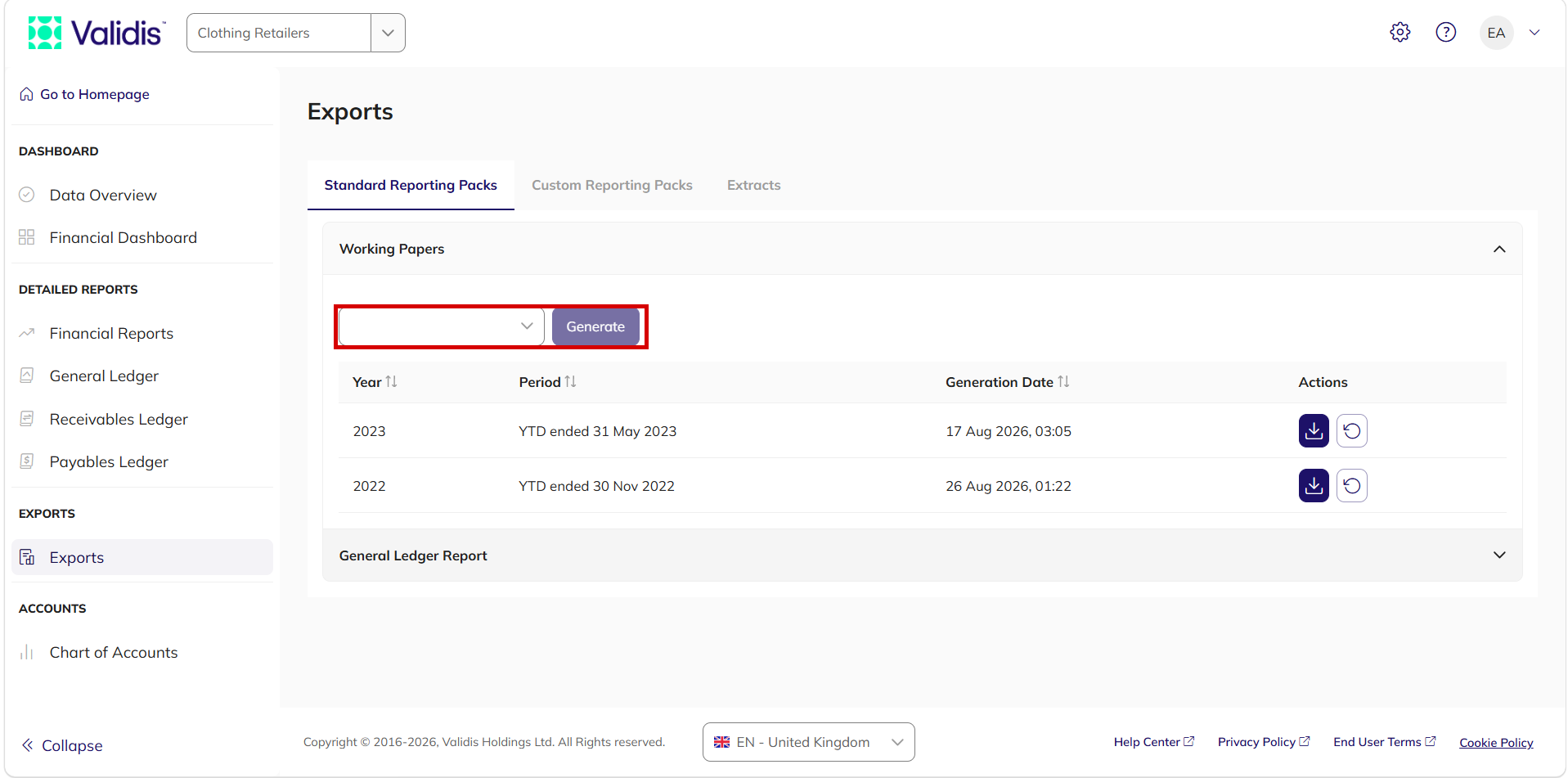Open the Privacy Policy link

point(1264,742)
